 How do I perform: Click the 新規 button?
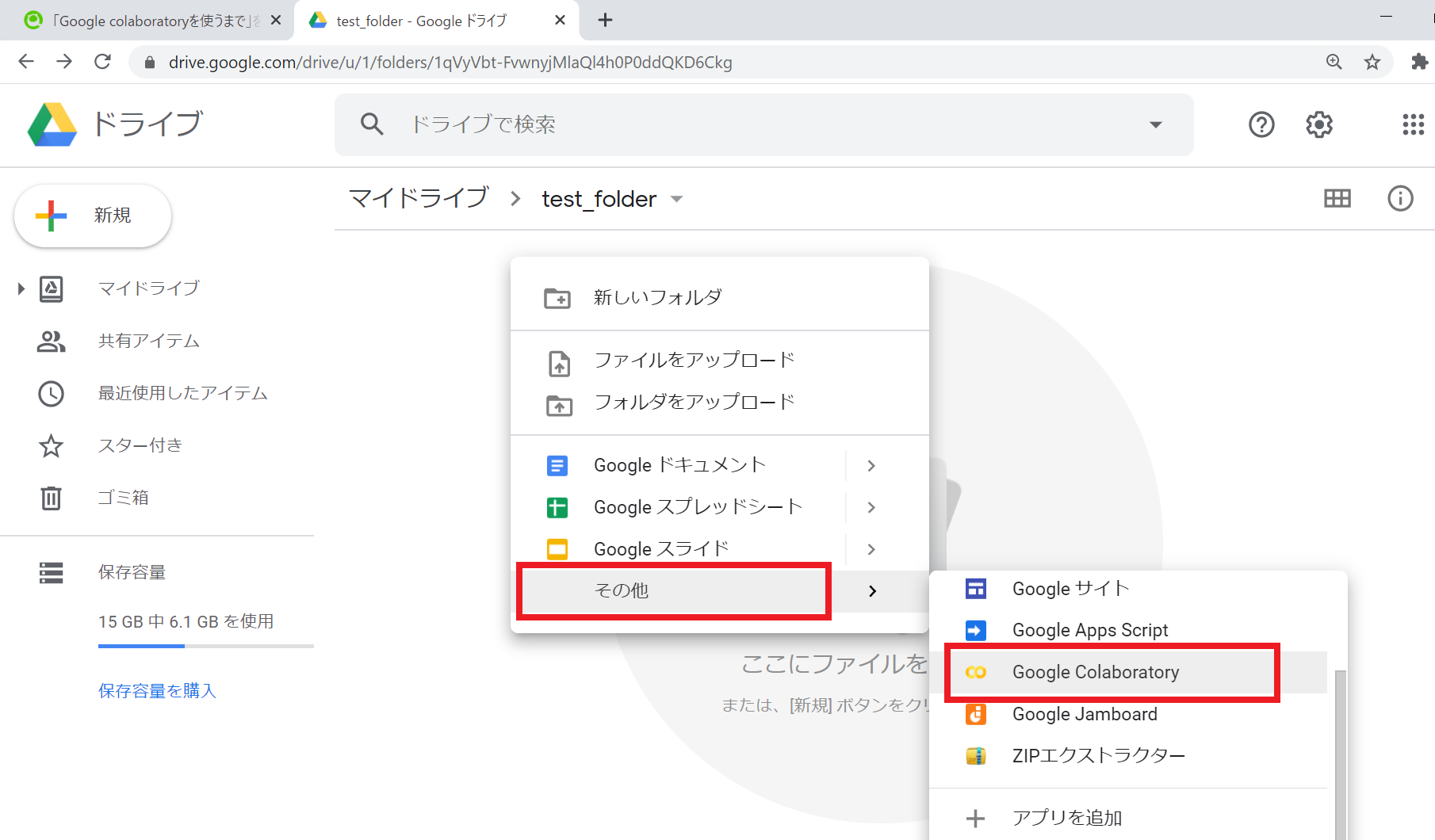[x=93, y=216]
